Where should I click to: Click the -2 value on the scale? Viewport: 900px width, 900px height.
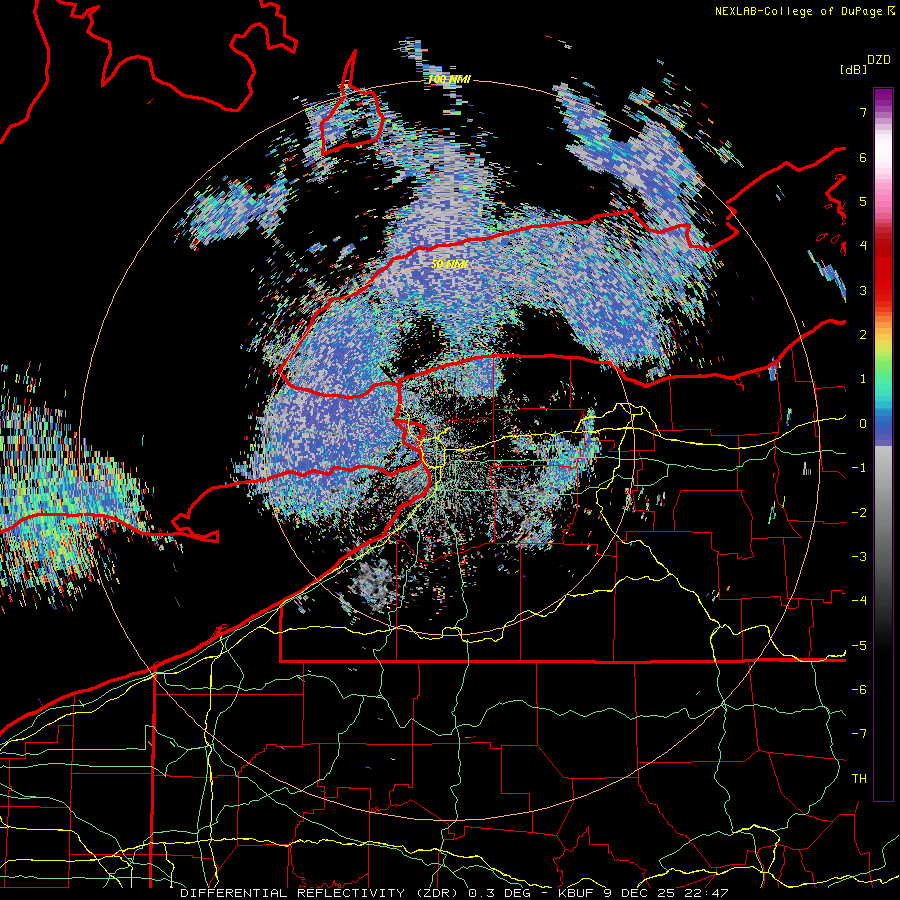tap(859, 513)
